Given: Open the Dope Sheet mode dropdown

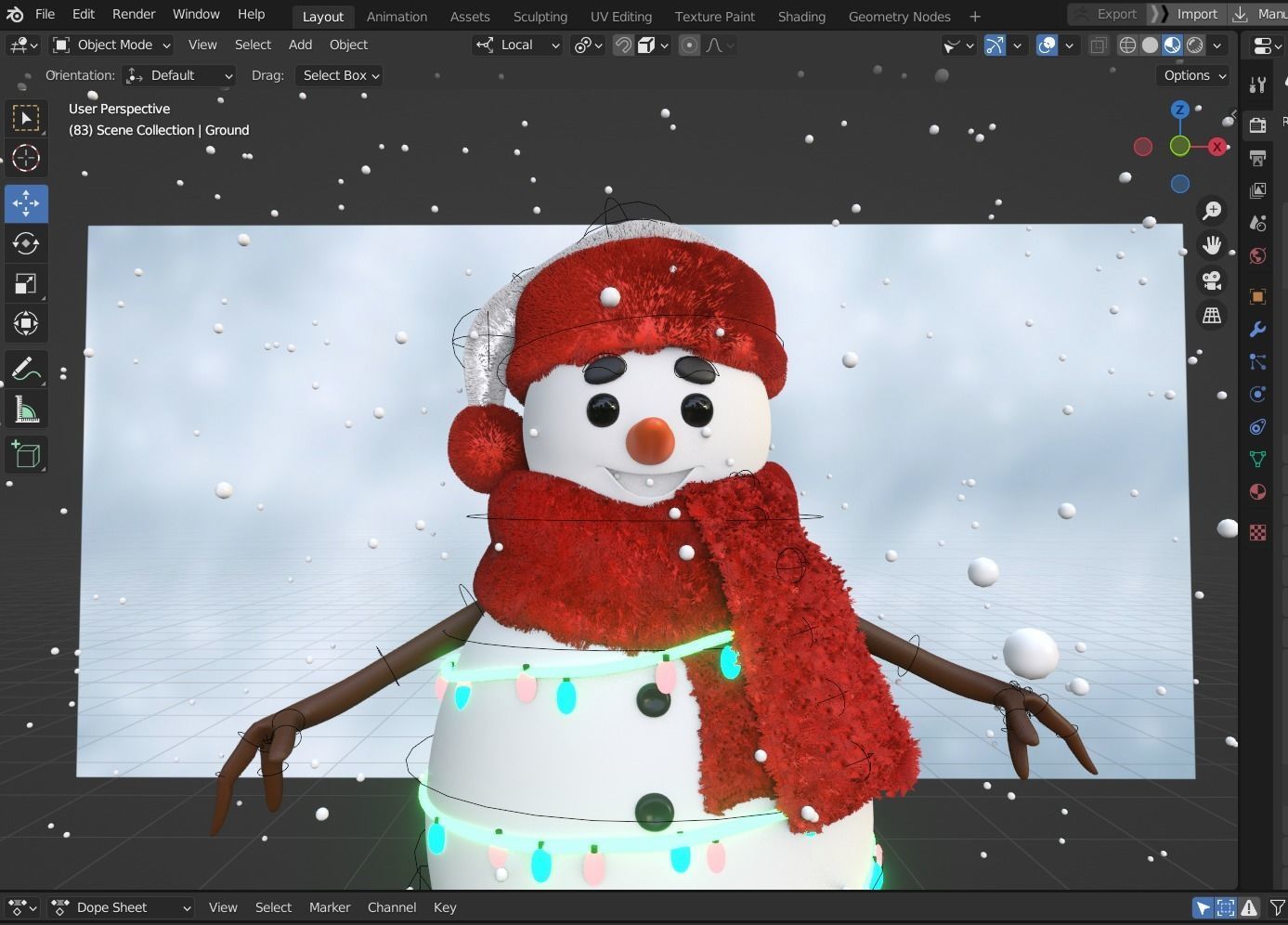Looking at the screenshot, I should [121, 907].
